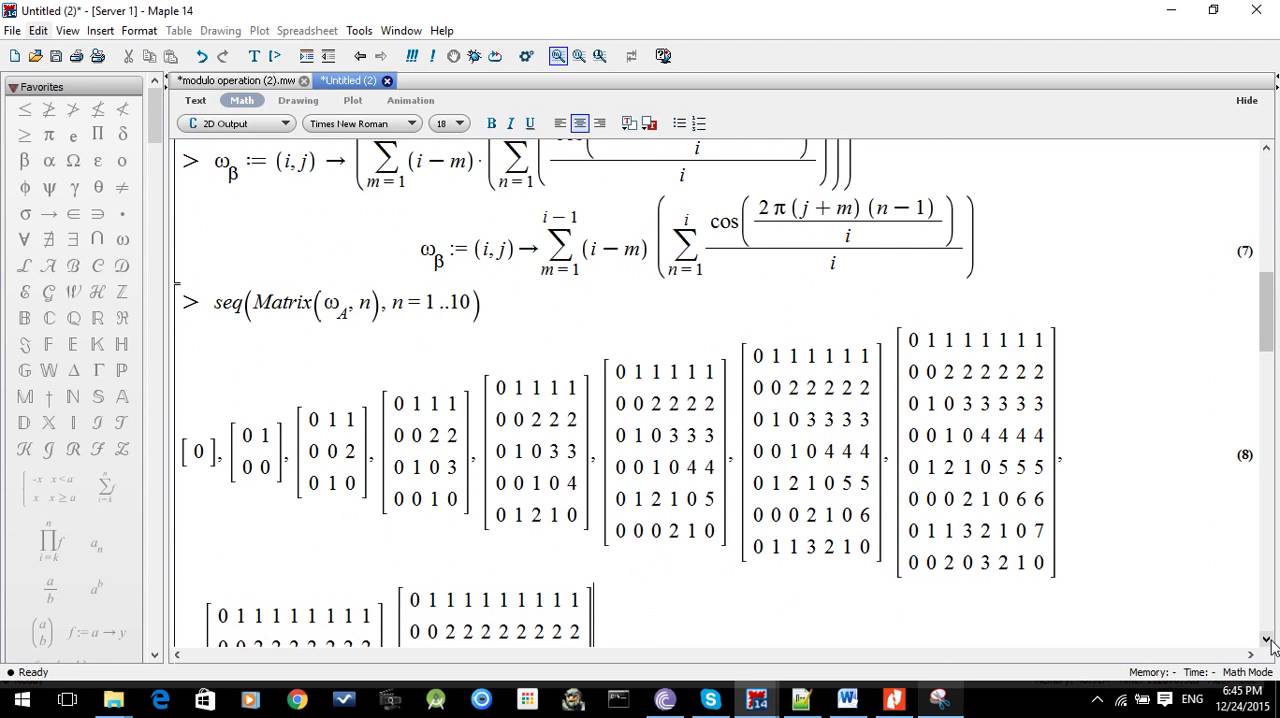Hide the context toolbar with the Hide button

(1247, 100)
